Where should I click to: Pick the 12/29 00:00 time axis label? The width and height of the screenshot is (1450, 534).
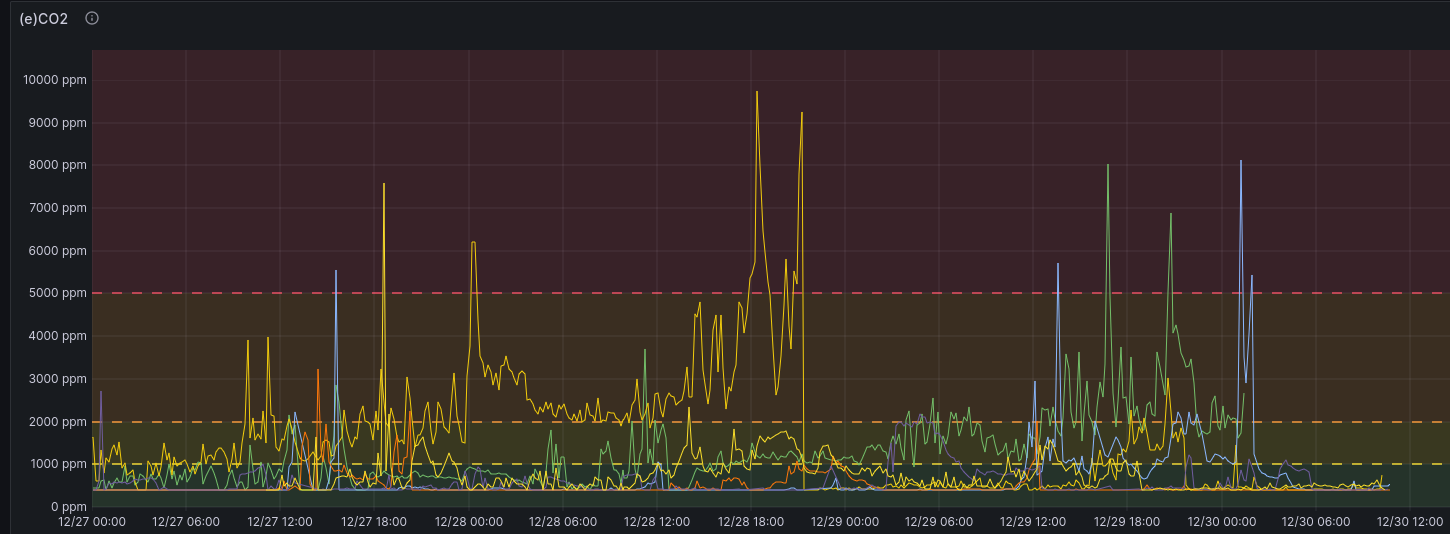pos(845,522)
